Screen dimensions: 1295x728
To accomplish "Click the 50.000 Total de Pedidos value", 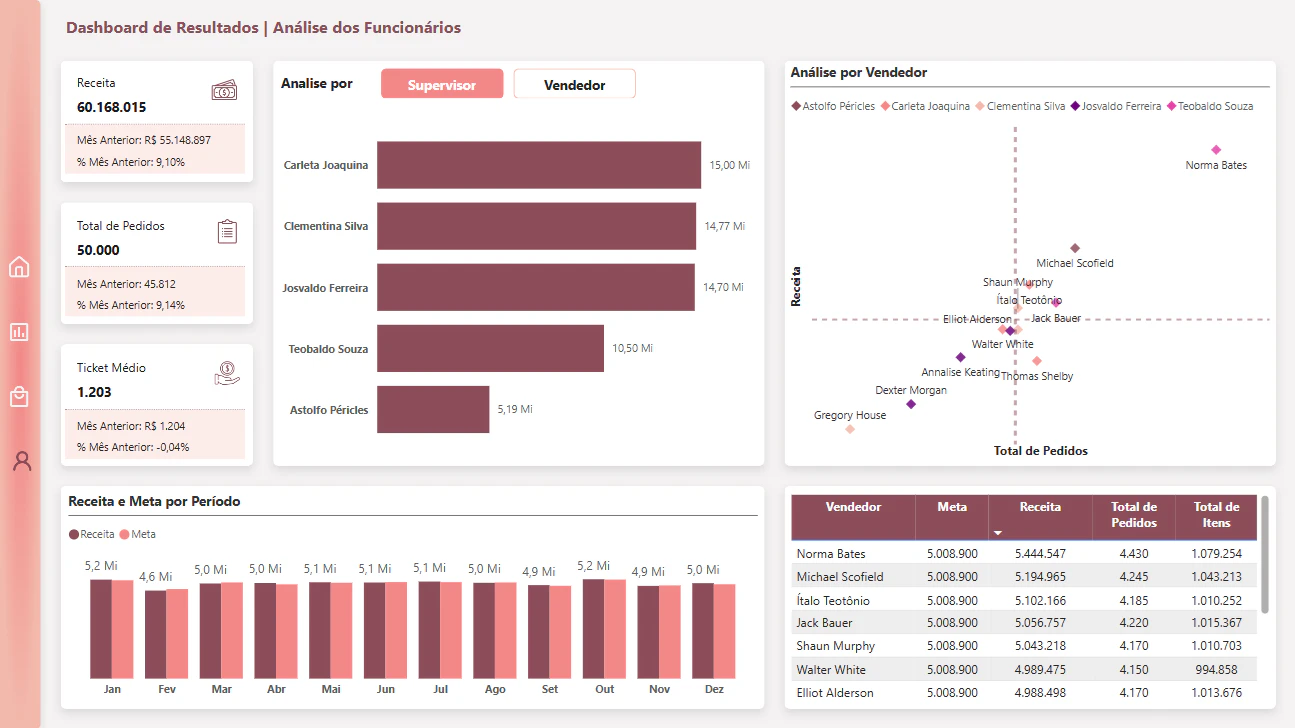I will [x=98, y=250].
